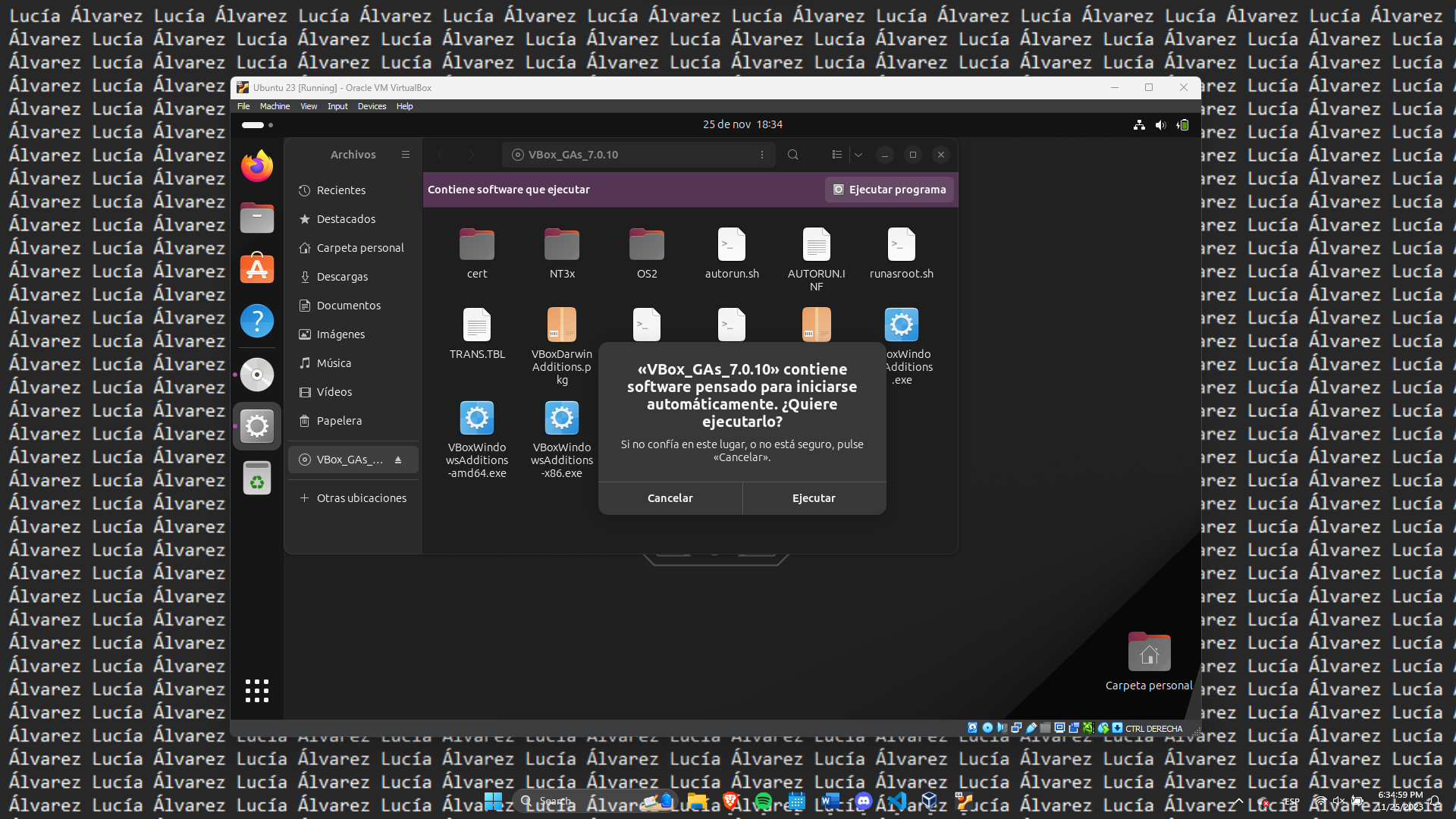
Task: Open the Machine menu in VirtualBox
Action: click(275, 106)
